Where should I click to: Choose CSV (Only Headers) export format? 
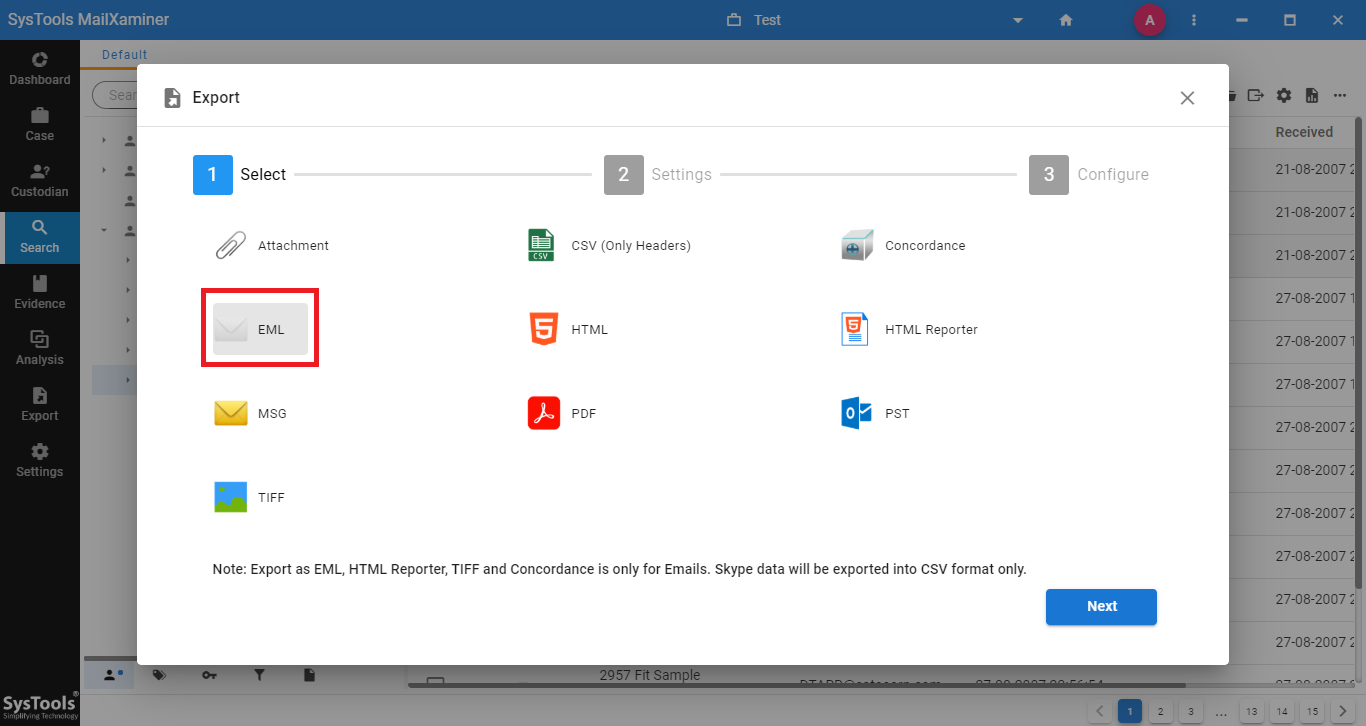[x=609, y=245]
